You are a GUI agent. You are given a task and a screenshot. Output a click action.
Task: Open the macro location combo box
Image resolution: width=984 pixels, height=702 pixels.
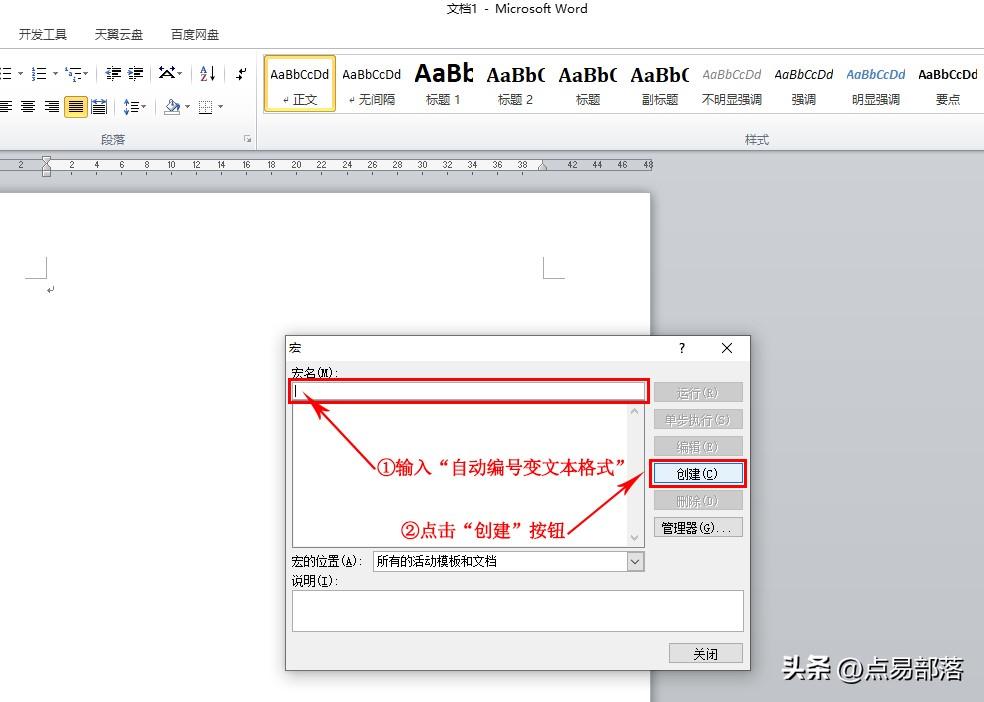508,561
